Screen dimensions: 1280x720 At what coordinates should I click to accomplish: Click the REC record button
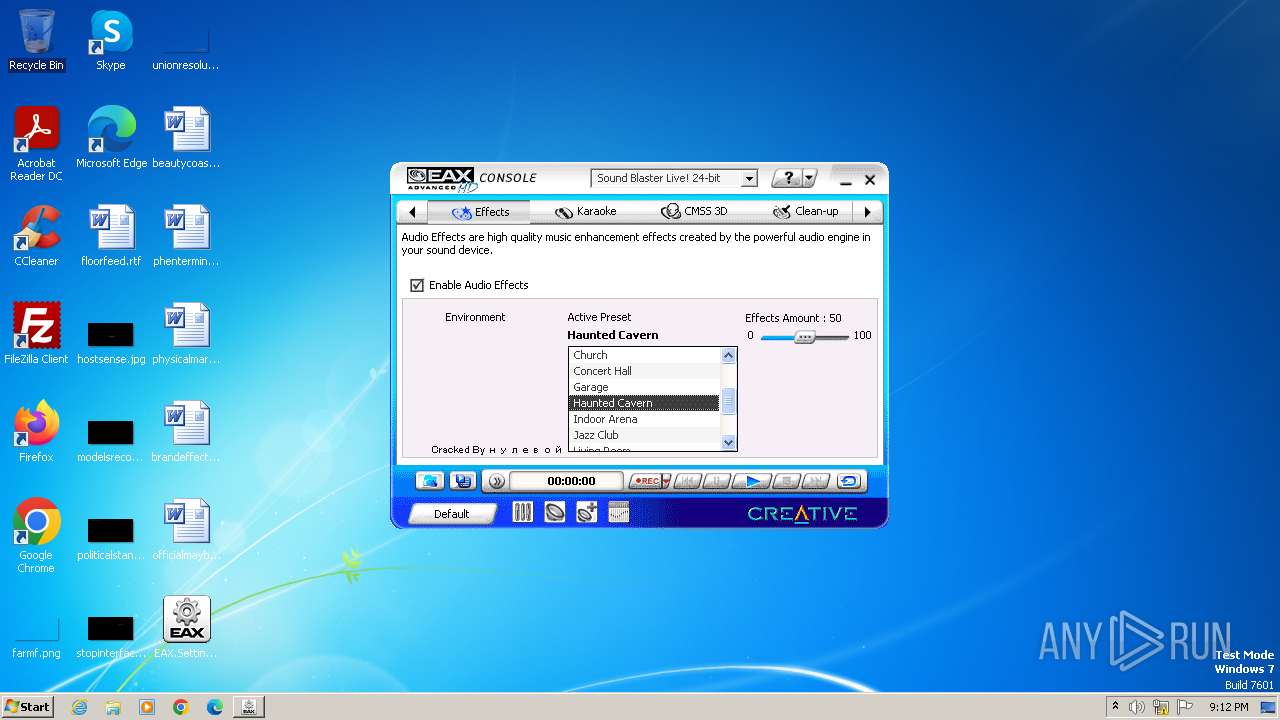point(646,481)
